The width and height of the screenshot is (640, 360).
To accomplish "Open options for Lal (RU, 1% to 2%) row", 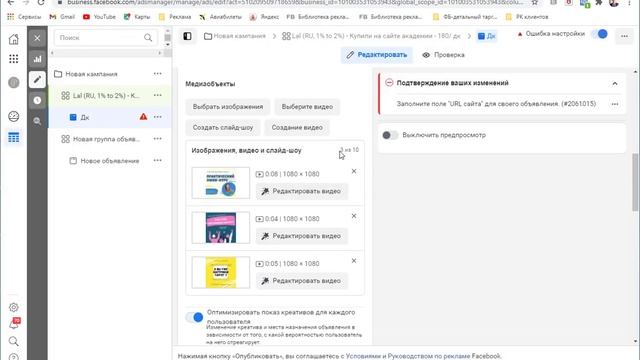I will click(158, 95).
